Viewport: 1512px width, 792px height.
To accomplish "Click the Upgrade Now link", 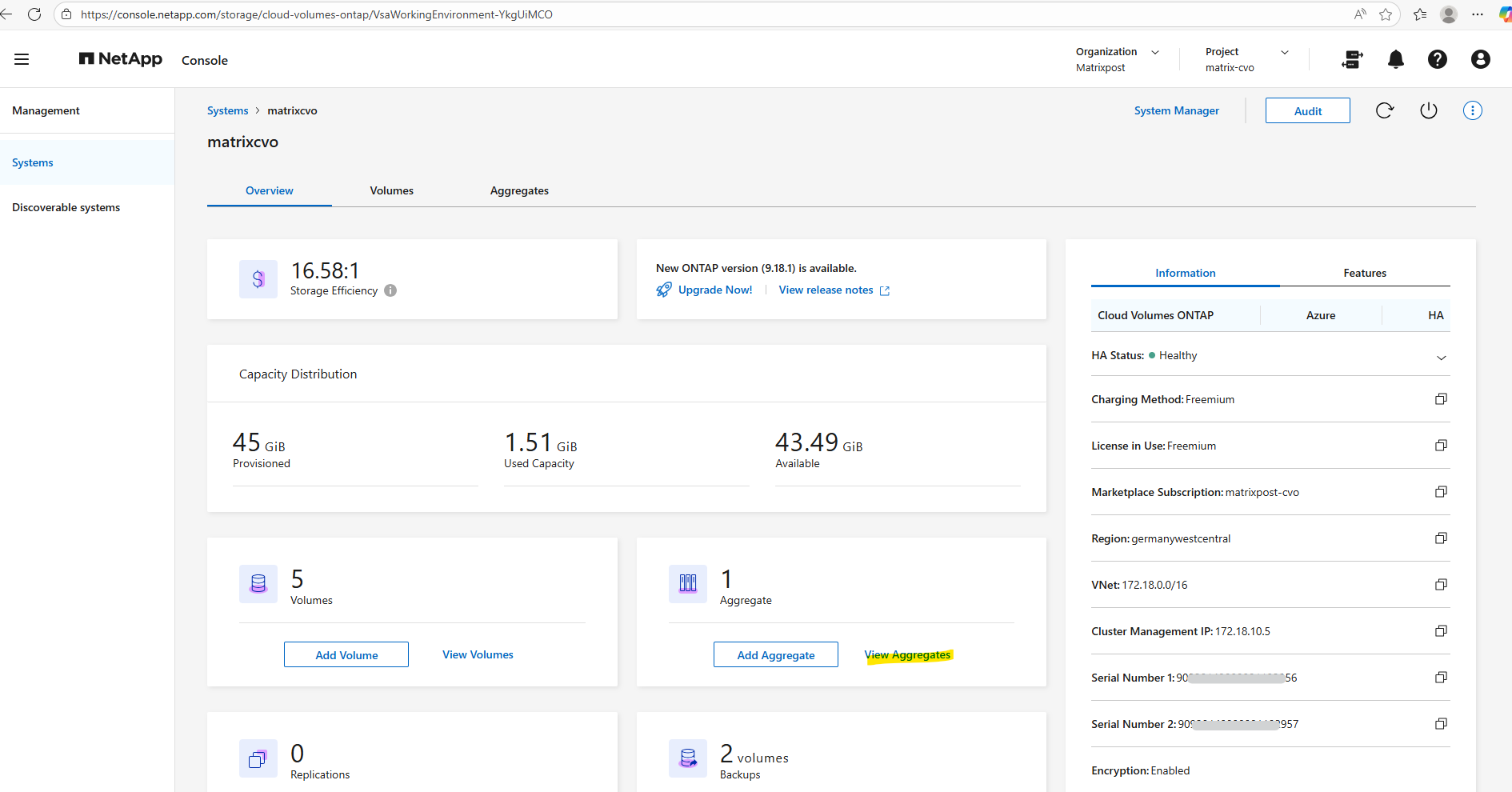I will pos(714,290).
